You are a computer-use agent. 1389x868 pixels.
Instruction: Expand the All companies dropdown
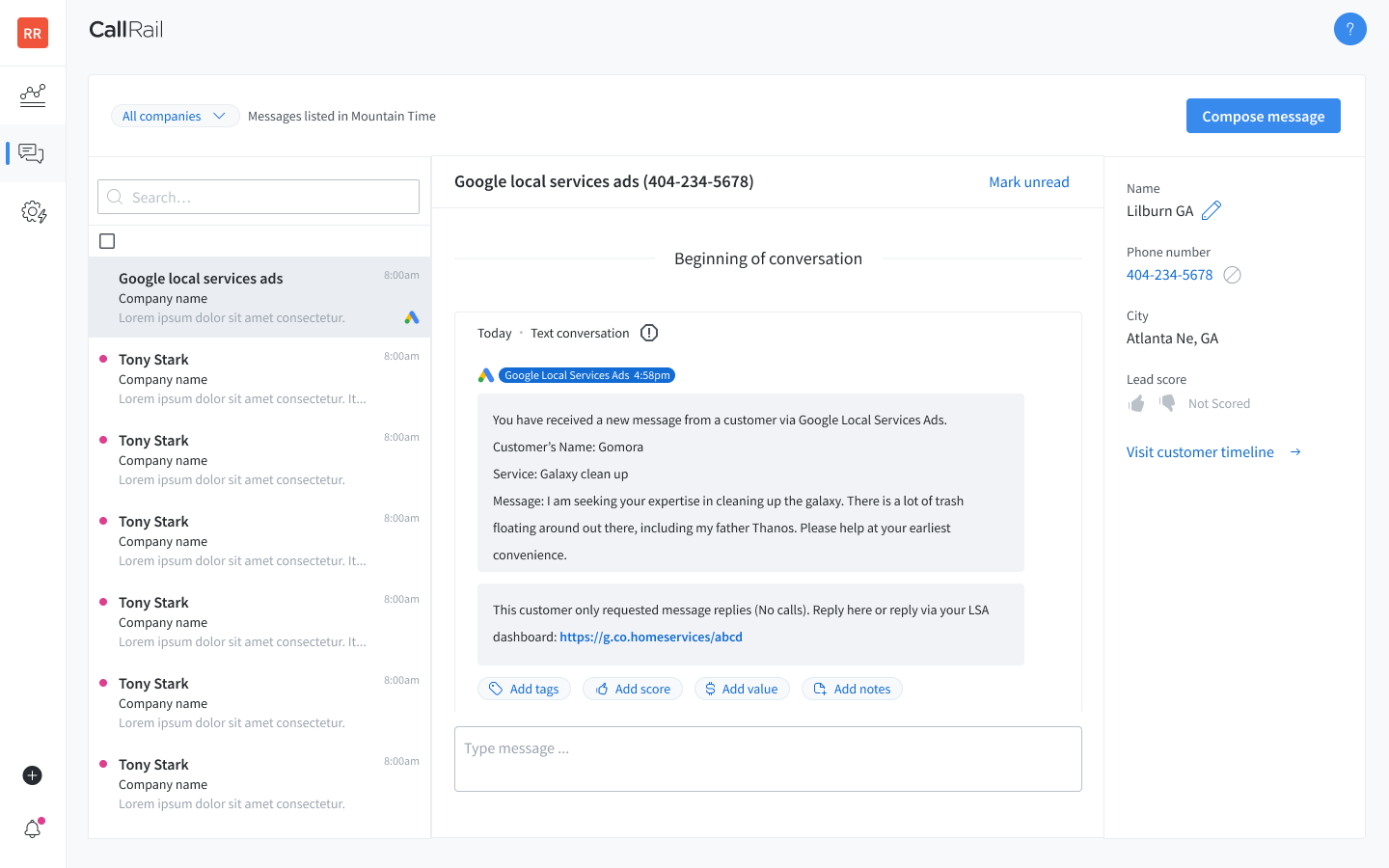click(175, 116)
